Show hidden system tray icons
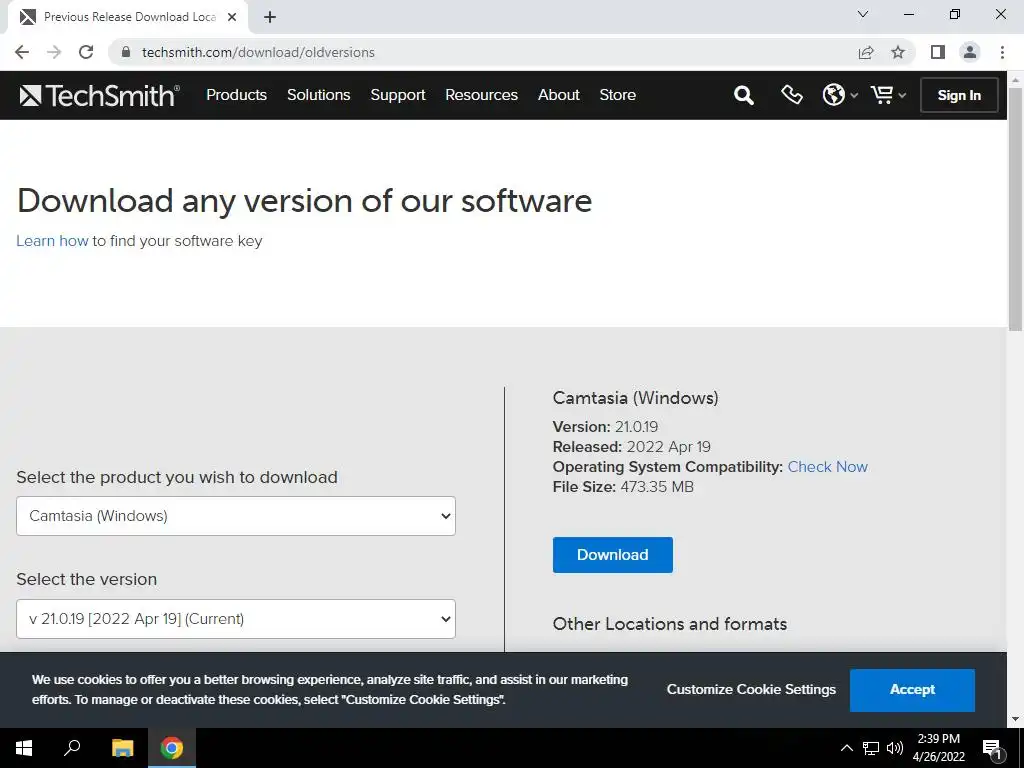The height and width of the screenshot is (768, 1024). point(846,748)
